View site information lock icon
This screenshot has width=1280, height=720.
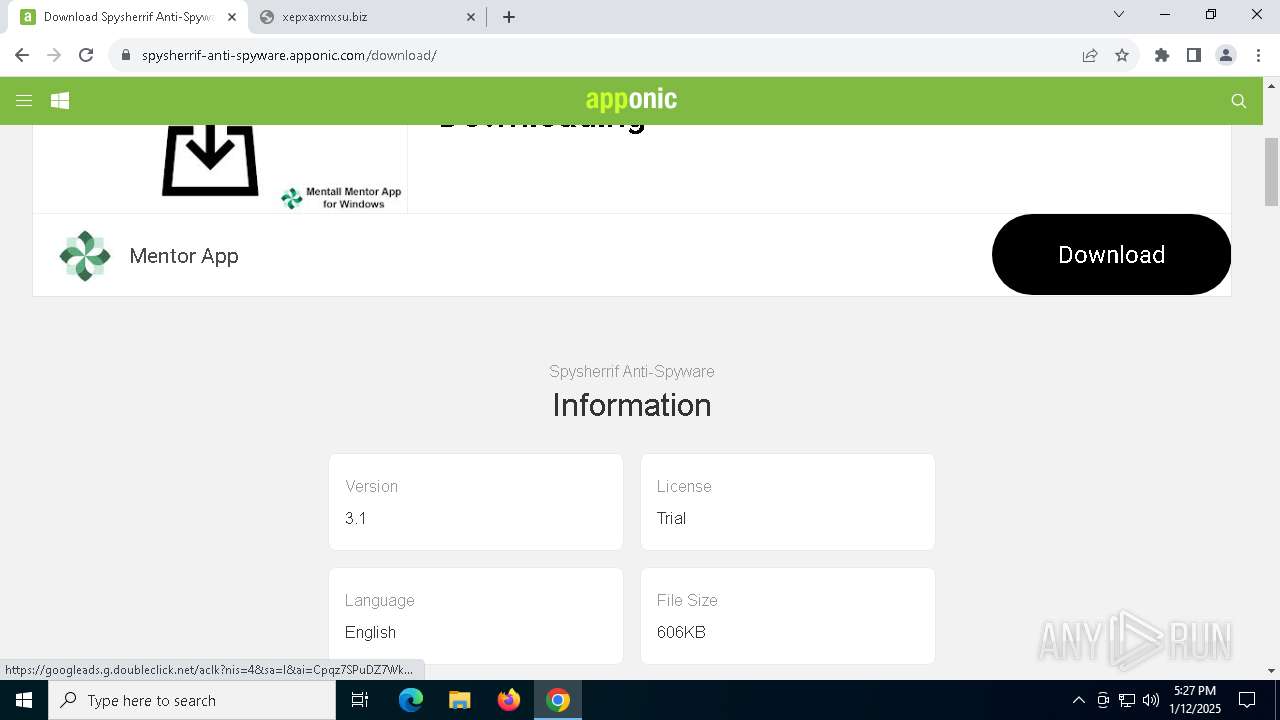pos(125,55)
